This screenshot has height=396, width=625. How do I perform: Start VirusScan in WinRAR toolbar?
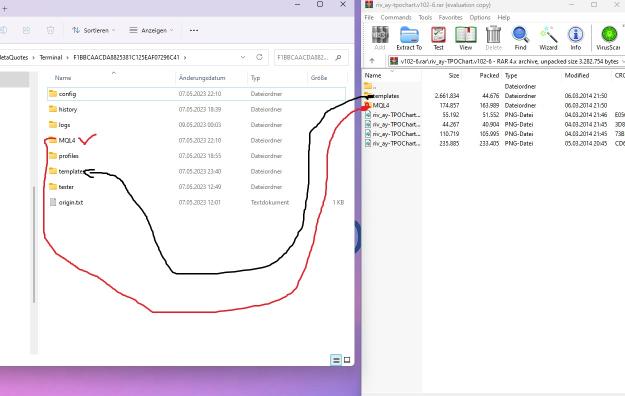click(608, 38)
